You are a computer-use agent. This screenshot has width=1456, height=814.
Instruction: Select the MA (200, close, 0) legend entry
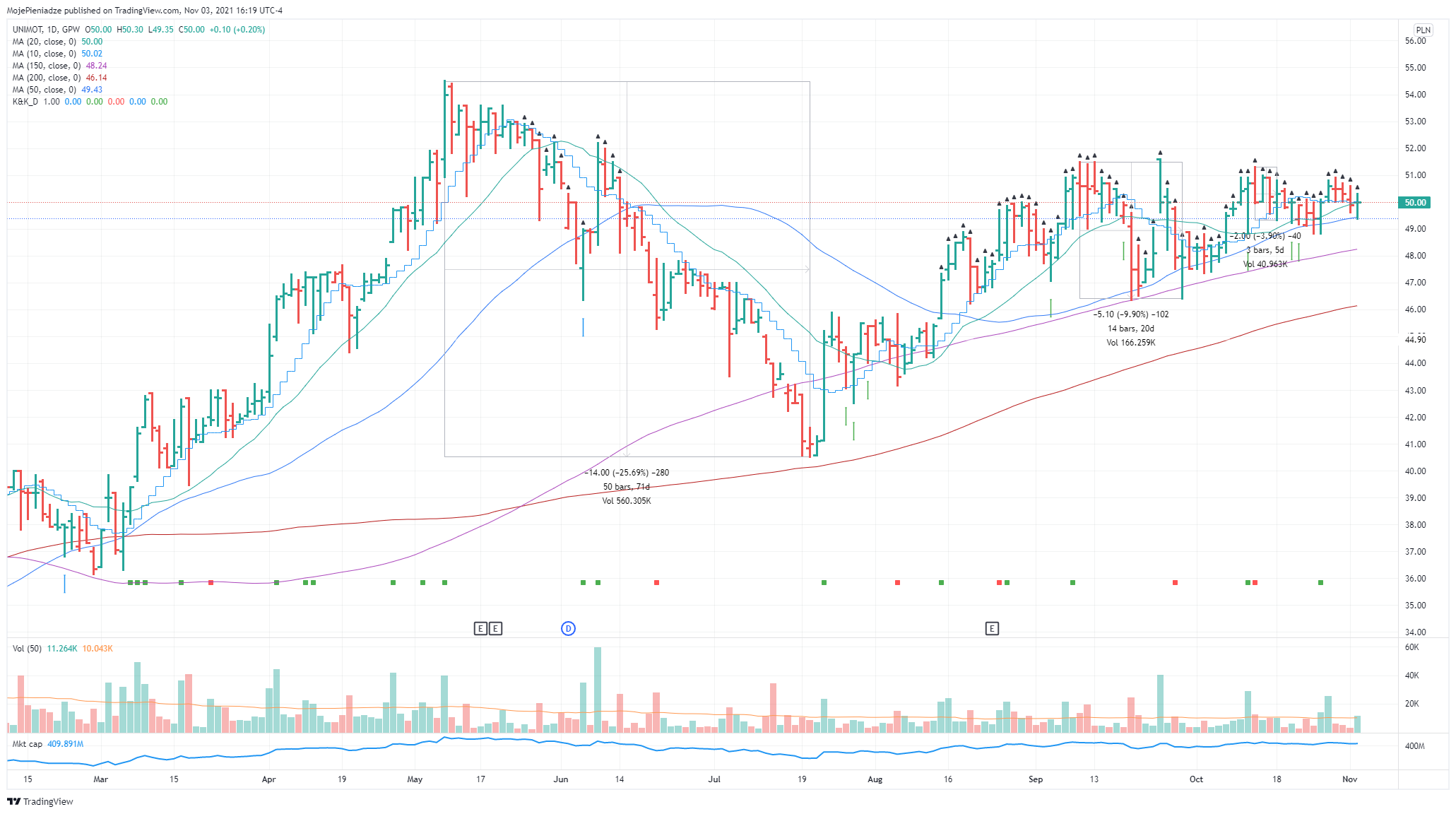[x=46, y=78]
